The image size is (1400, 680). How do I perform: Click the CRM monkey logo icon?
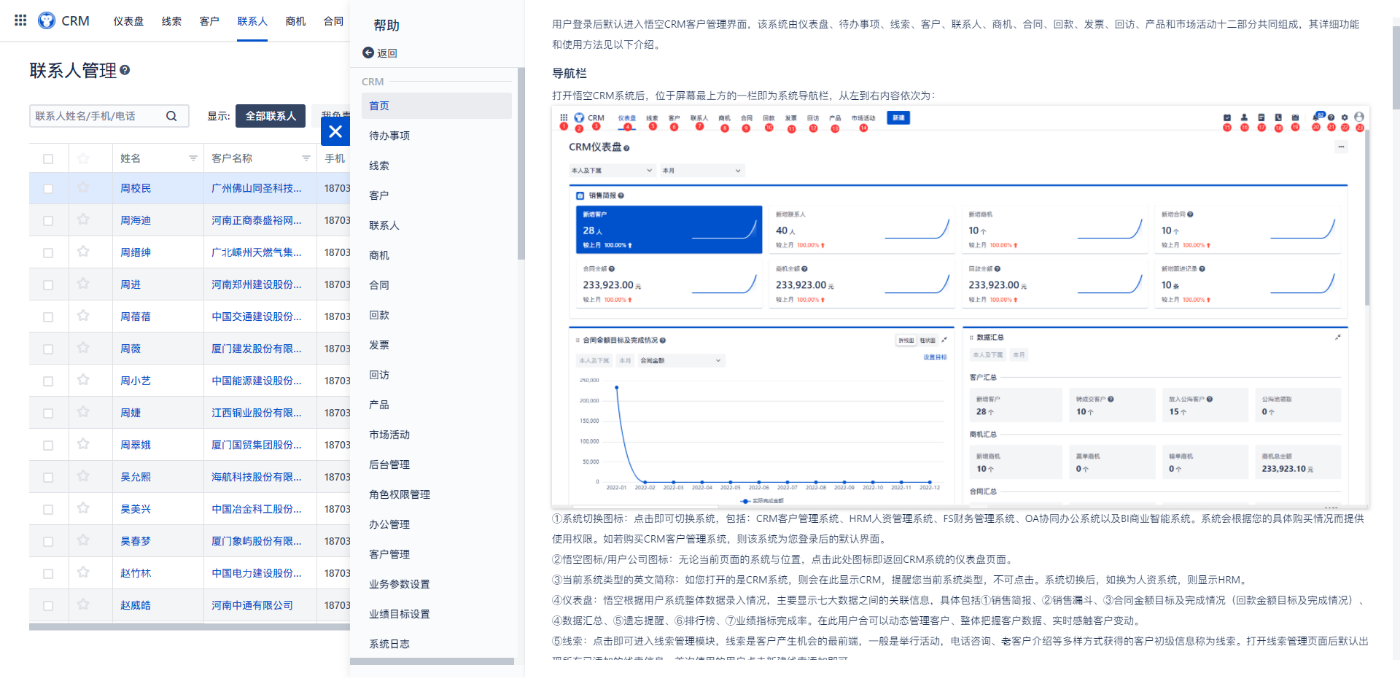point(46,20)
